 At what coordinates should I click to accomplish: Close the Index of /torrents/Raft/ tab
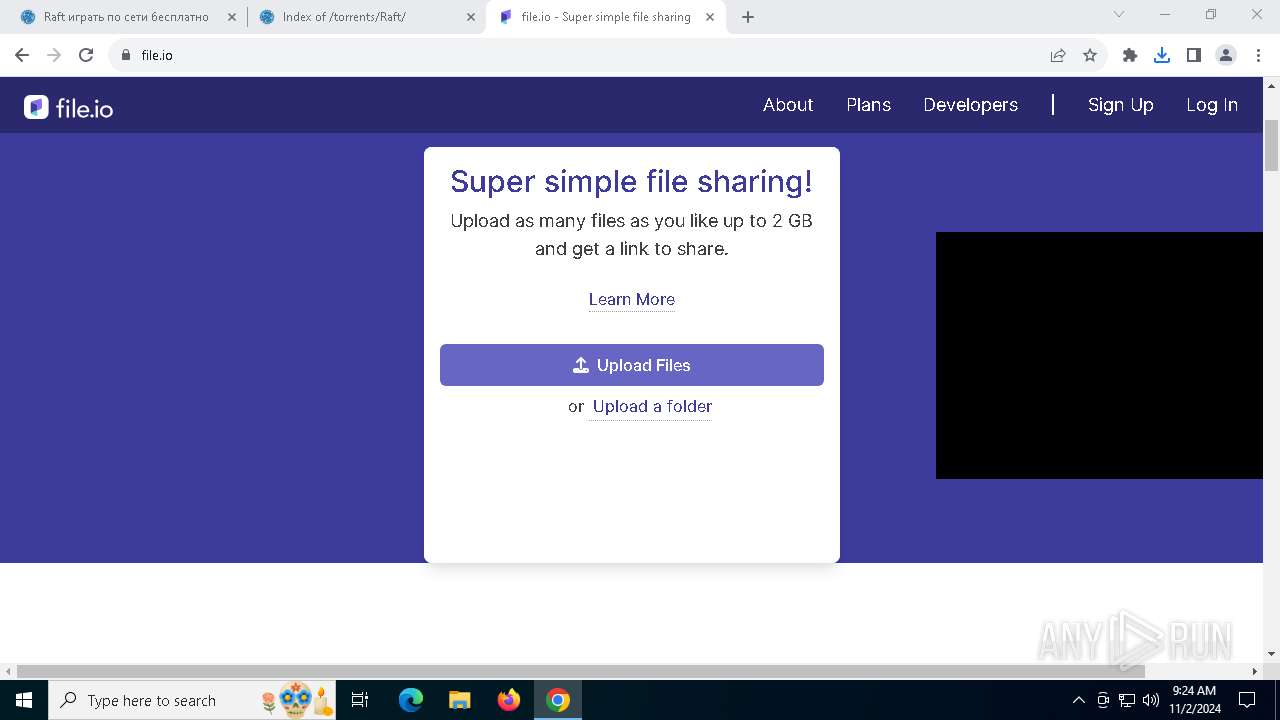coord(471,17)
